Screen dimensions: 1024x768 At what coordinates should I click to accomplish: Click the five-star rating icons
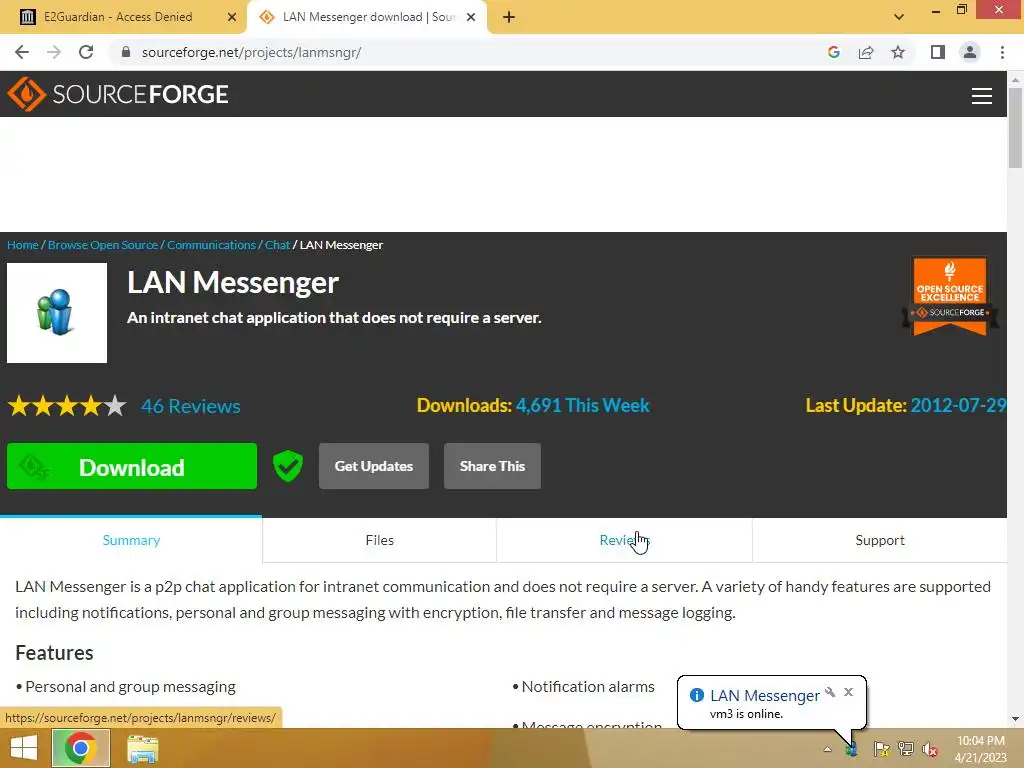pyautogui.click(x=67, y=406)
